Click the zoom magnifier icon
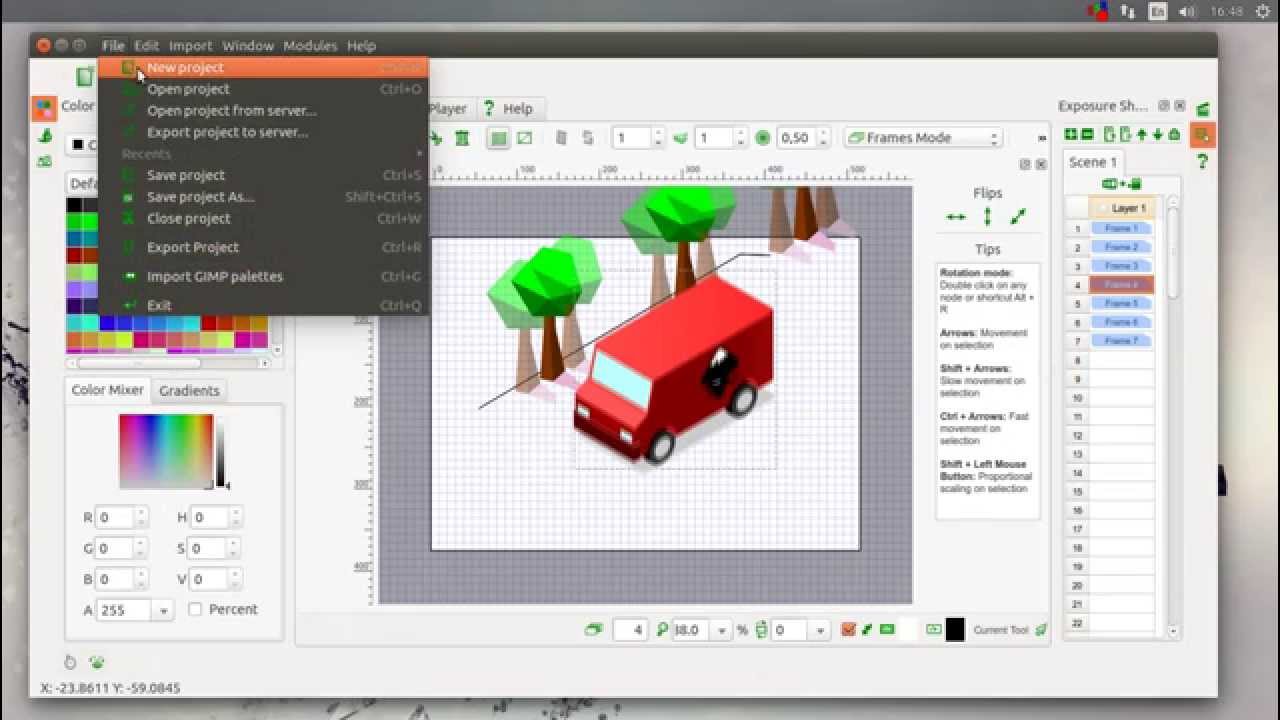This screenshot has width=1280, height=720. click(x=662, y=630)
